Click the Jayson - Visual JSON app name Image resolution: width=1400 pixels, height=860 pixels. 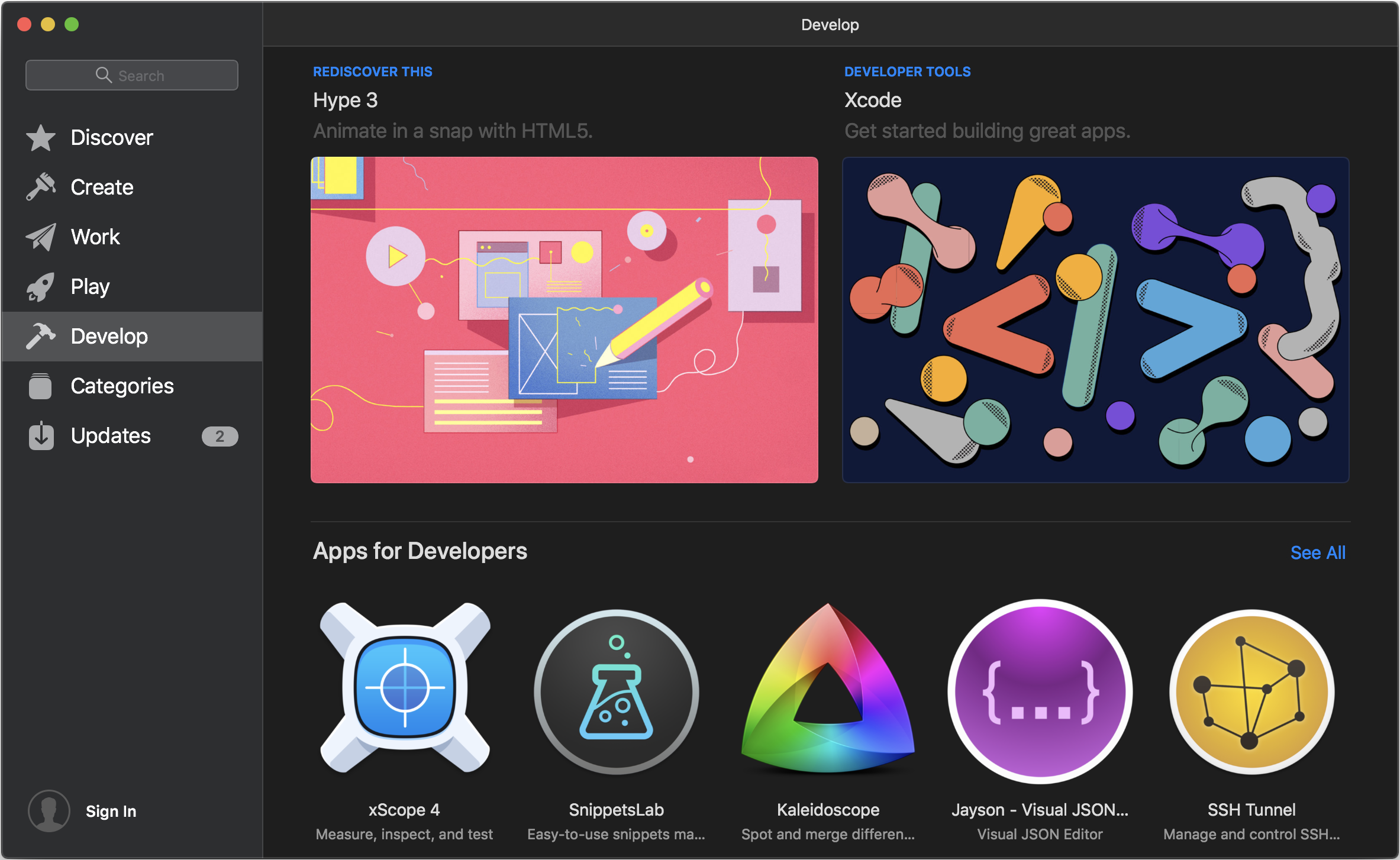pos(1040,810)
